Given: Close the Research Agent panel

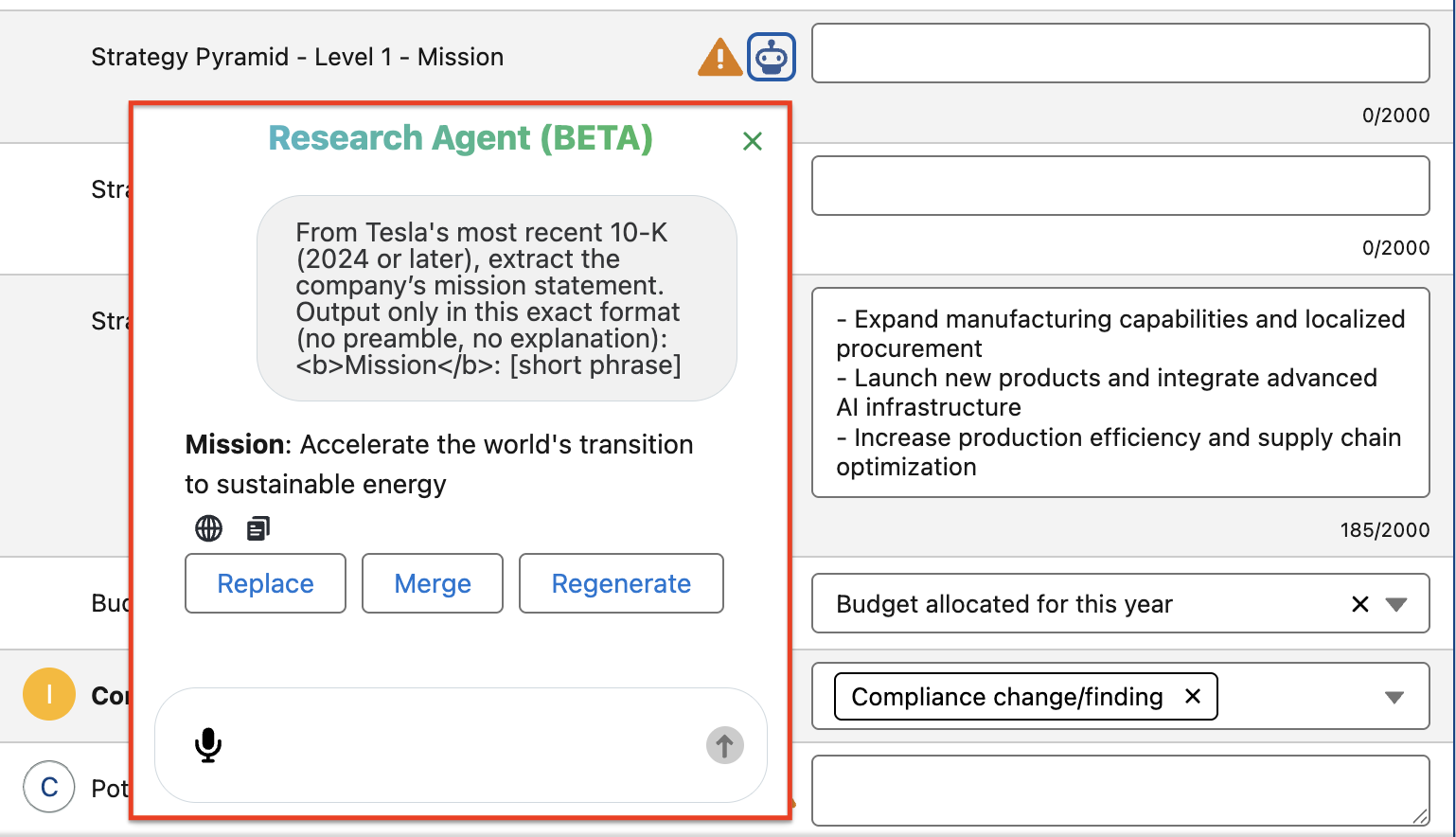Looking at the screenshot, I should [753, 141].
